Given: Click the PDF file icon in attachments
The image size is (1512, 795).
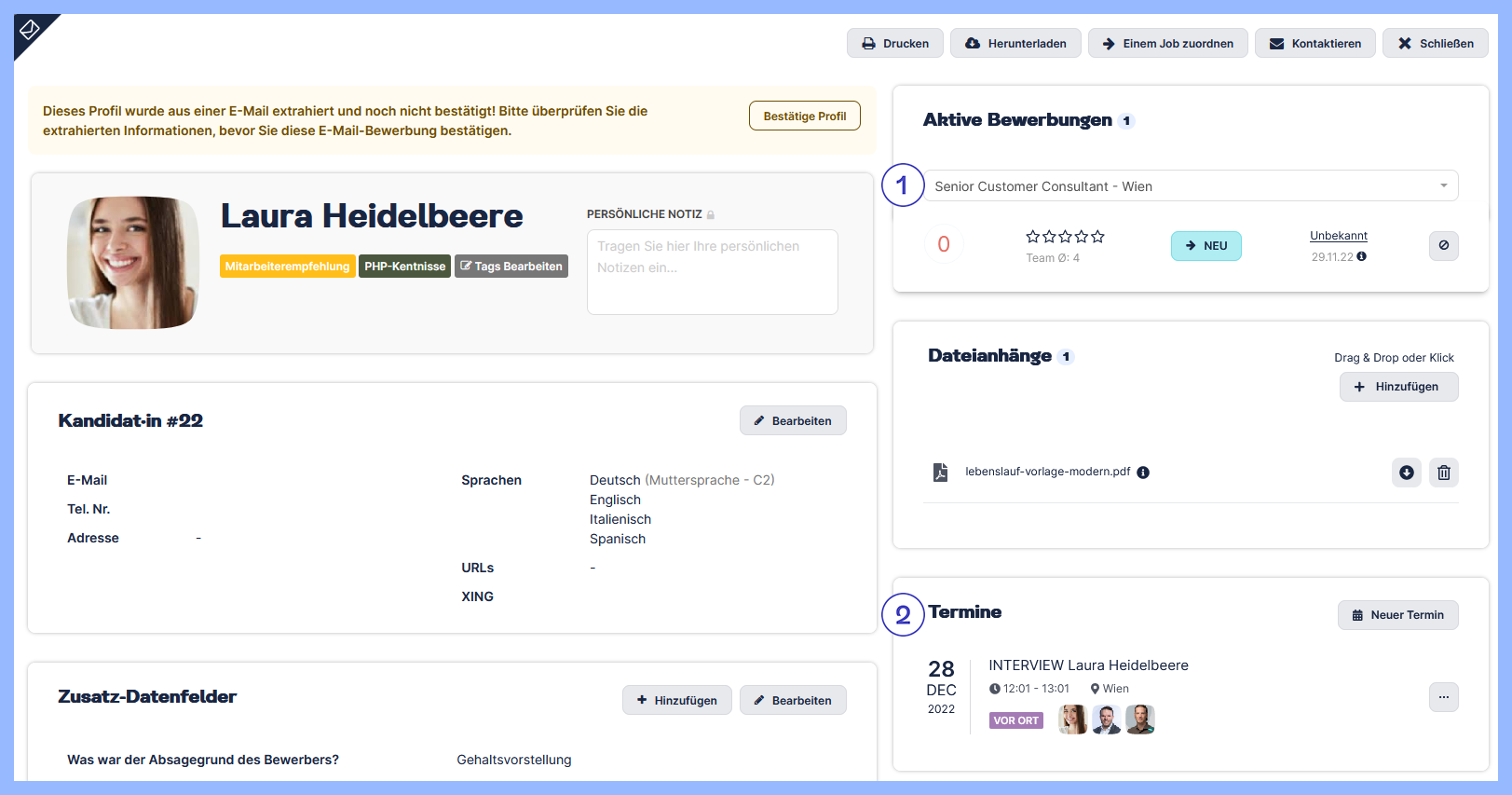Looking at the screenshot, I should (x=940, y=473).
